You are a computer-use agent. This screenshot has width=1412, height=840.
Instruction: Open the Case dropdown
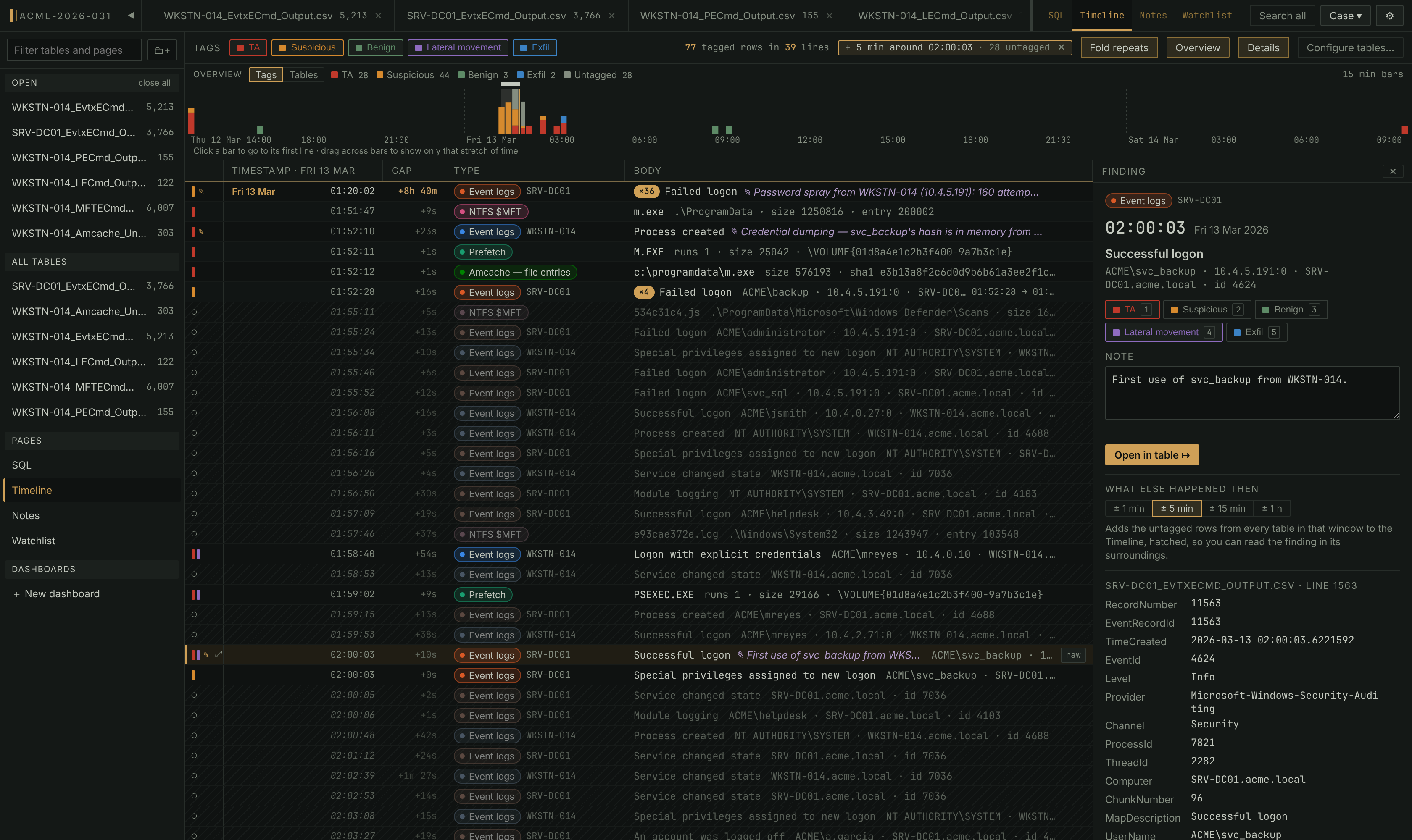point(1345,16)
